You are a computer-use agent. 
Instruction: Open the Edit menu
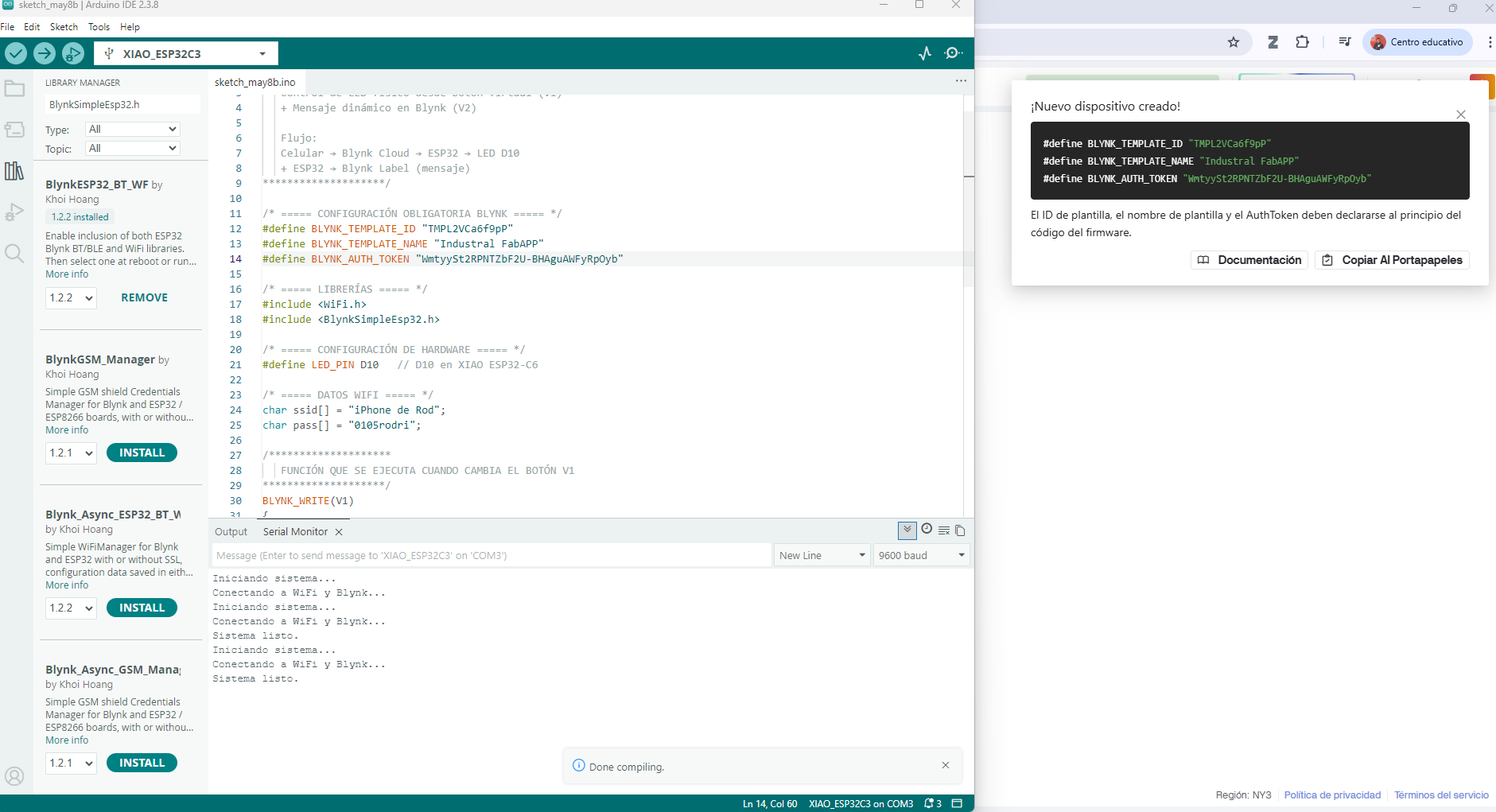coord(32,26)
